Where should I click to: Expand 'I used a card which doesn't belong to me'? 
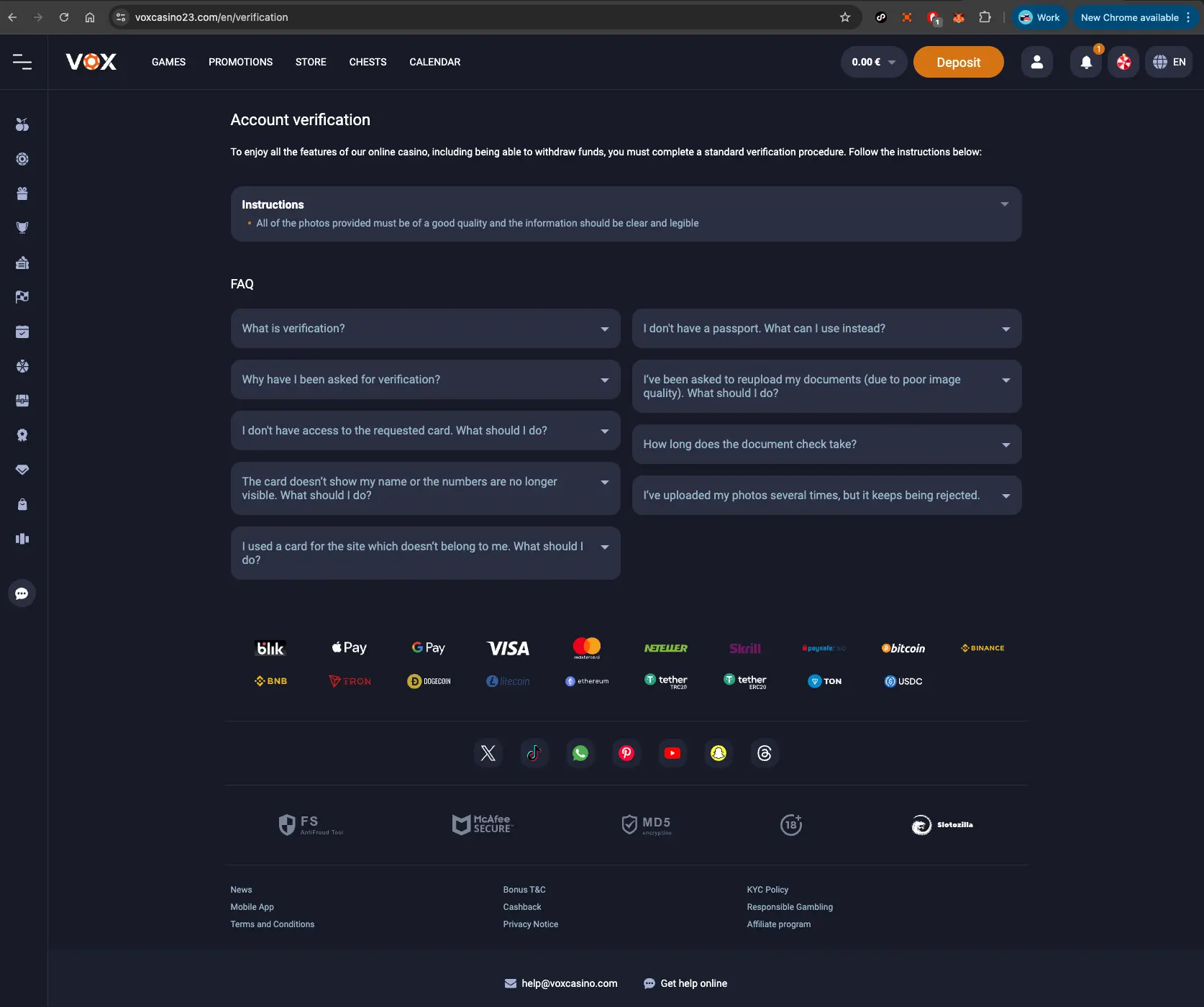(x=425, y=553)
